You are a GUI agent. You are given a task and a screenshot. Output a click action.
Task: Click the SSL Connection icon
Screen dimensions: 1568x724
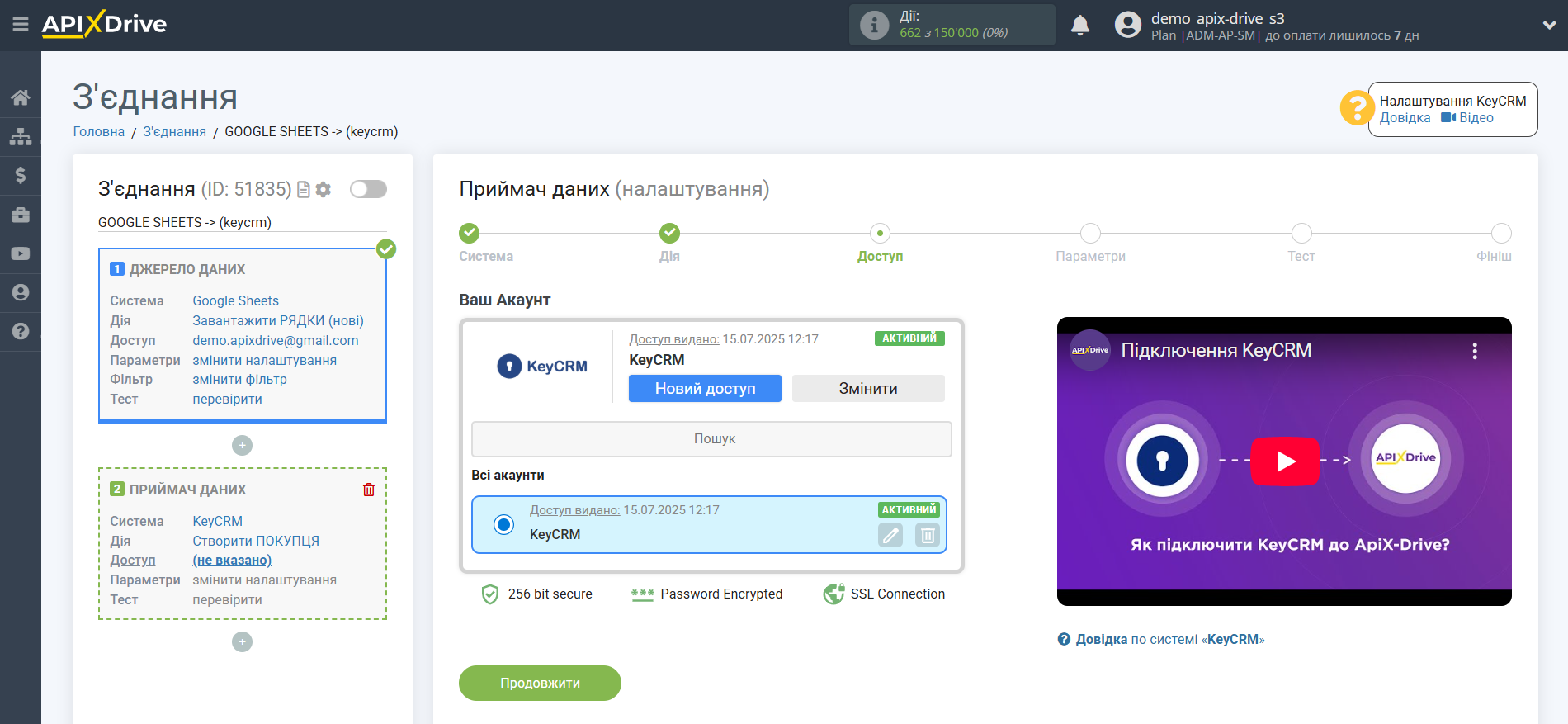point(834,594)
